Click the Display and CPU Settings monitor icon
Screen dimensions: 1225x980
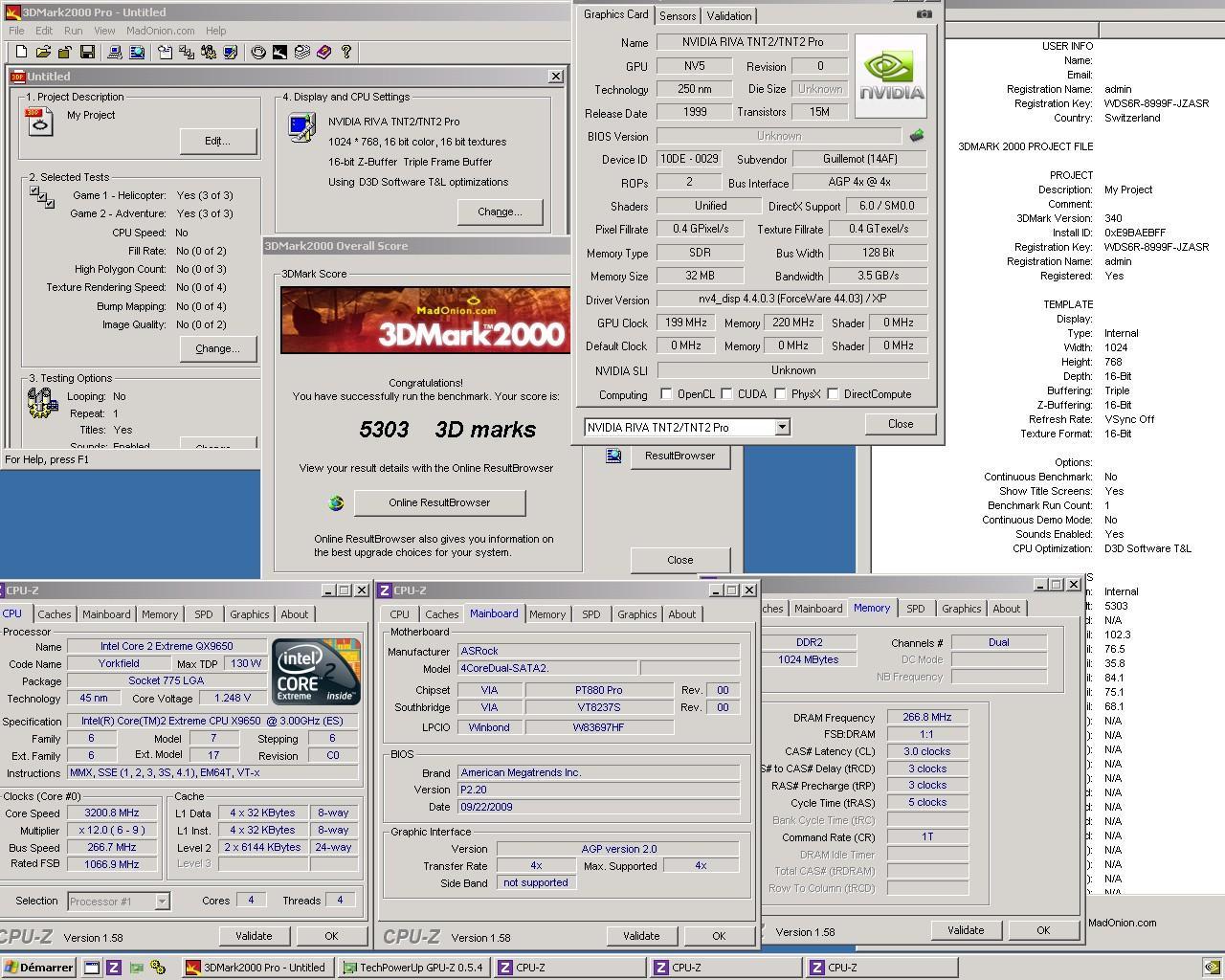[x=301, y=127]
